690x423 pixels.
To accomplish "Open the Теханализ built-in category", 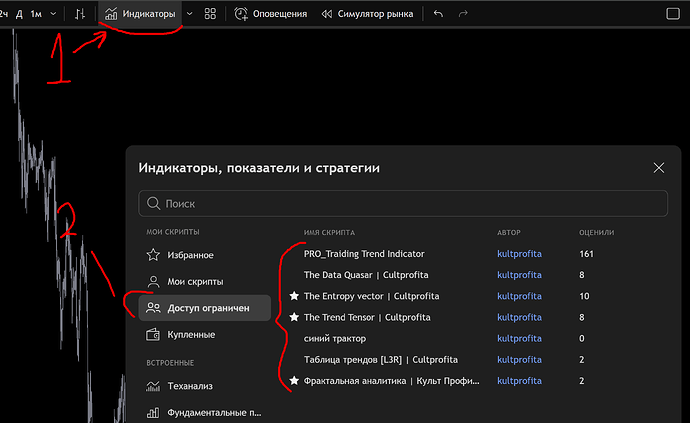I will click(x=190, y=386).
